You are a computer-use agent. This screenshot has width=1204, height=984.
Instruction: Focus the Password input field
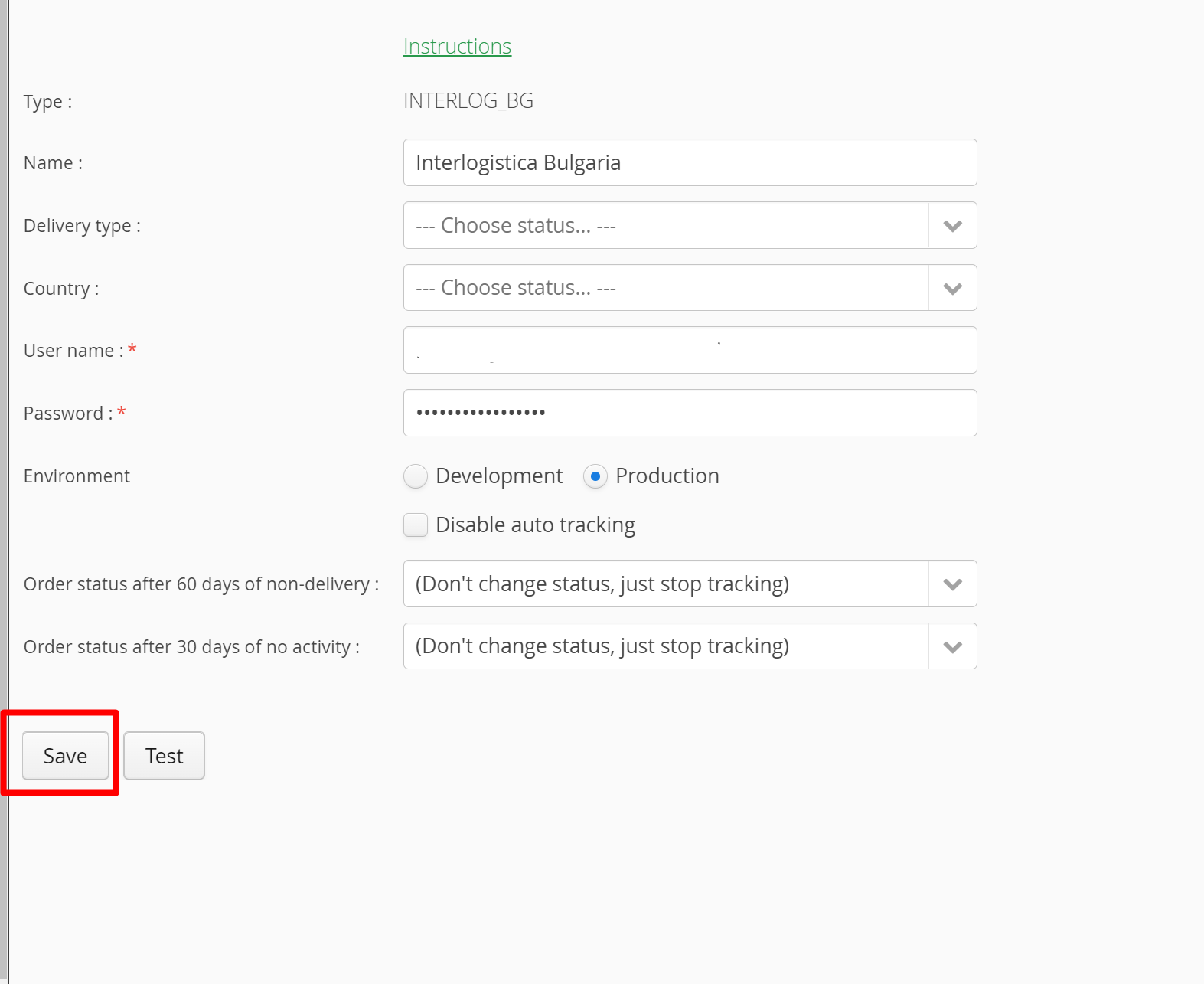pyautogui.click(x=690, y=413)
